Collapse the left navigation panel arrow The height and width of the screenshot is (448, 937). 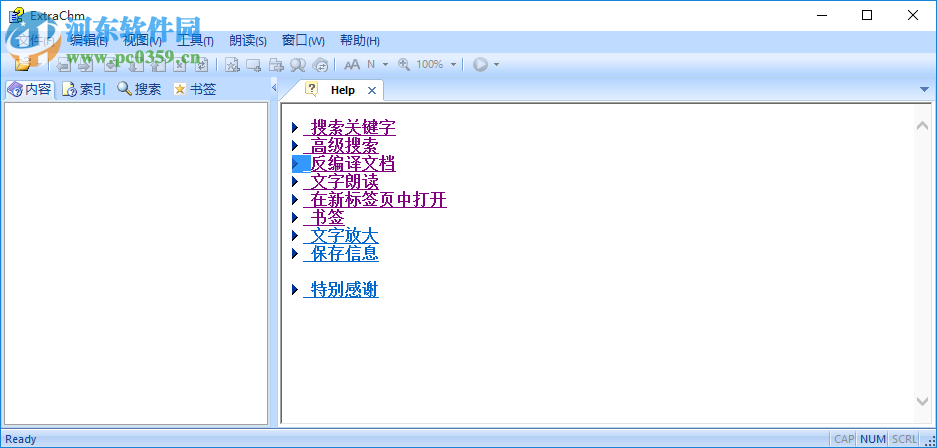[x=274, y=88]
